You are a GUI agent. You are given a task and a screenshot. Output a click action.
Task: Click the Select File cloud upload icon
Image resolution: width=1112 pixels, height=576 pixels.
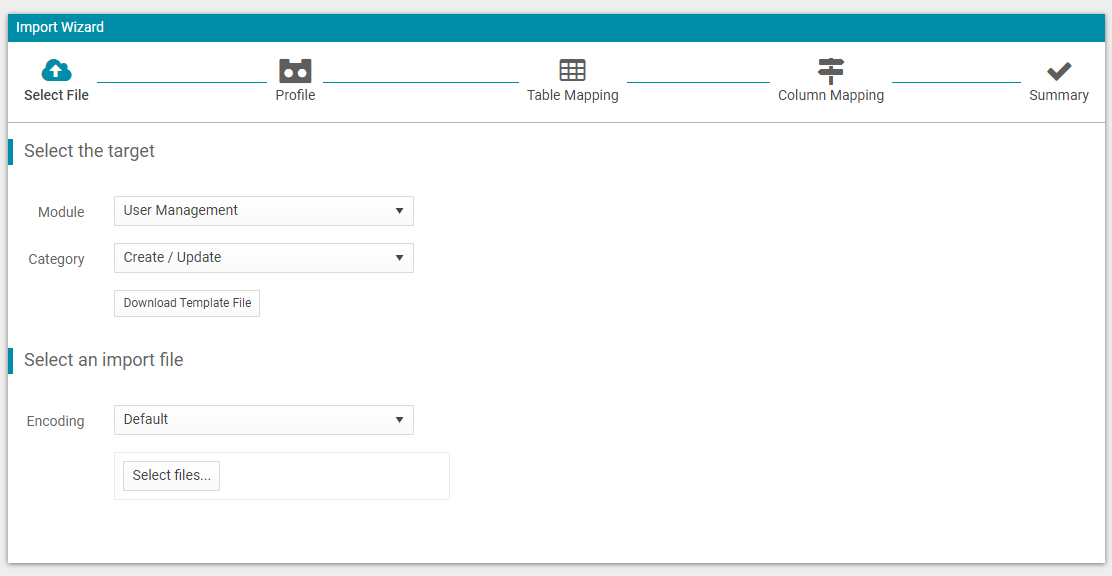(x=56, y=70)
